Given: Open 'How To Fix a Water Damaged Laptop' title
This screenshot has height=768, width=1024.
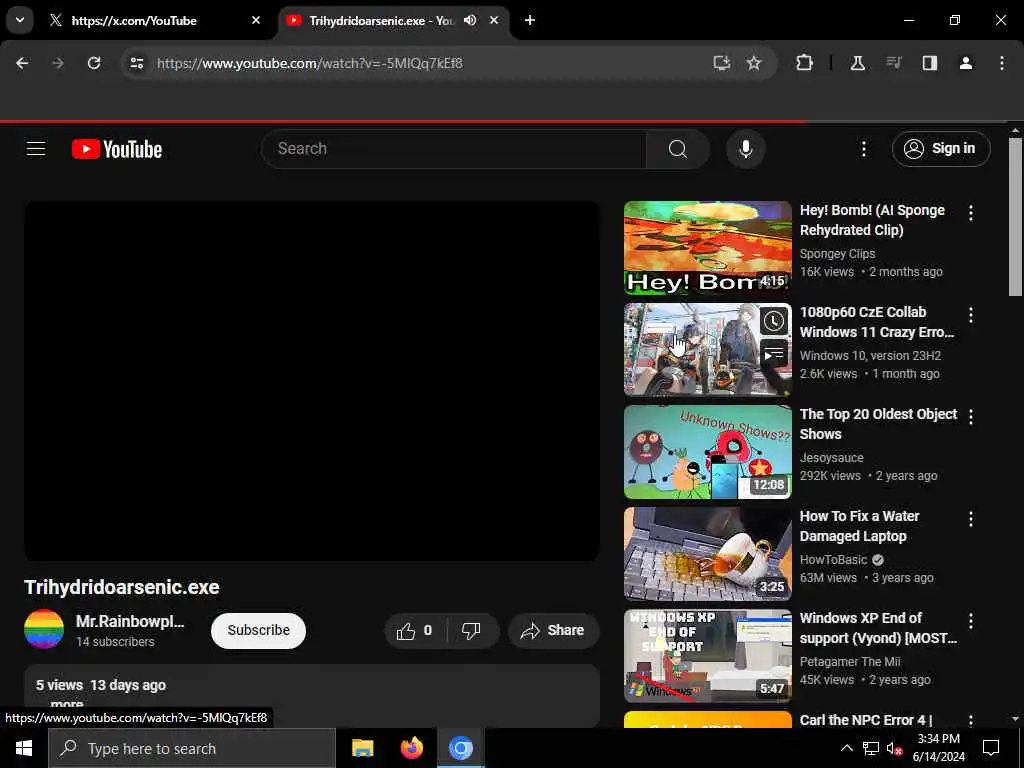Looking at the screenshot, I should pyautogui.click(x=859, y=526).
